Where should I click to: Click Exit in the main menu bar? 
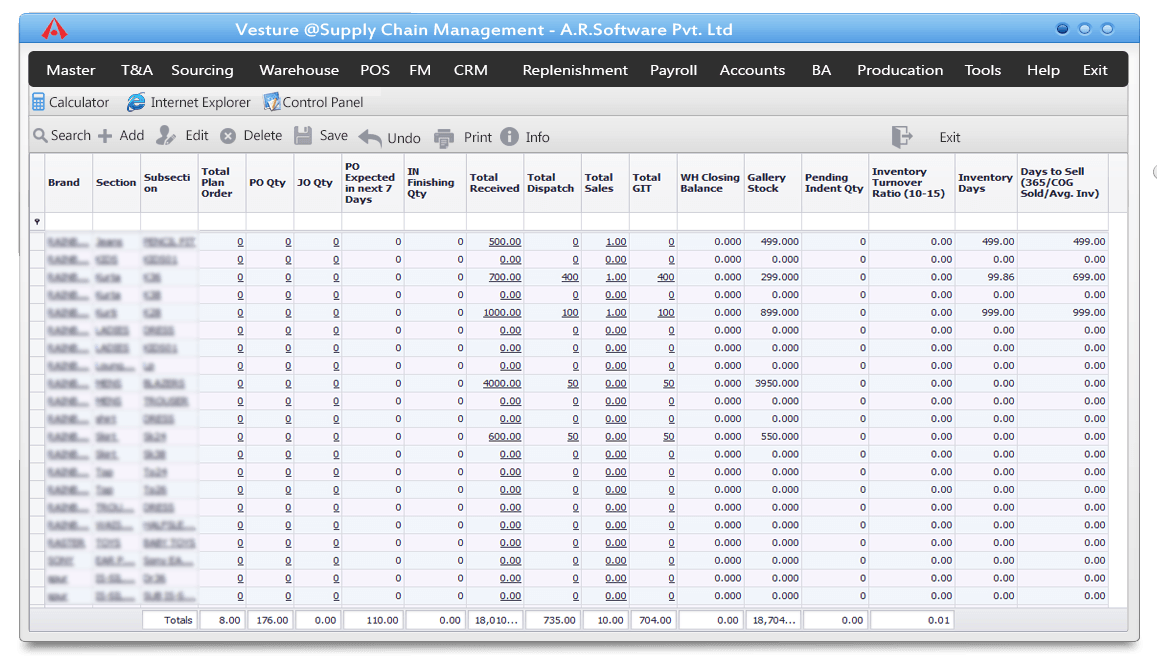tap(1095, 70)
